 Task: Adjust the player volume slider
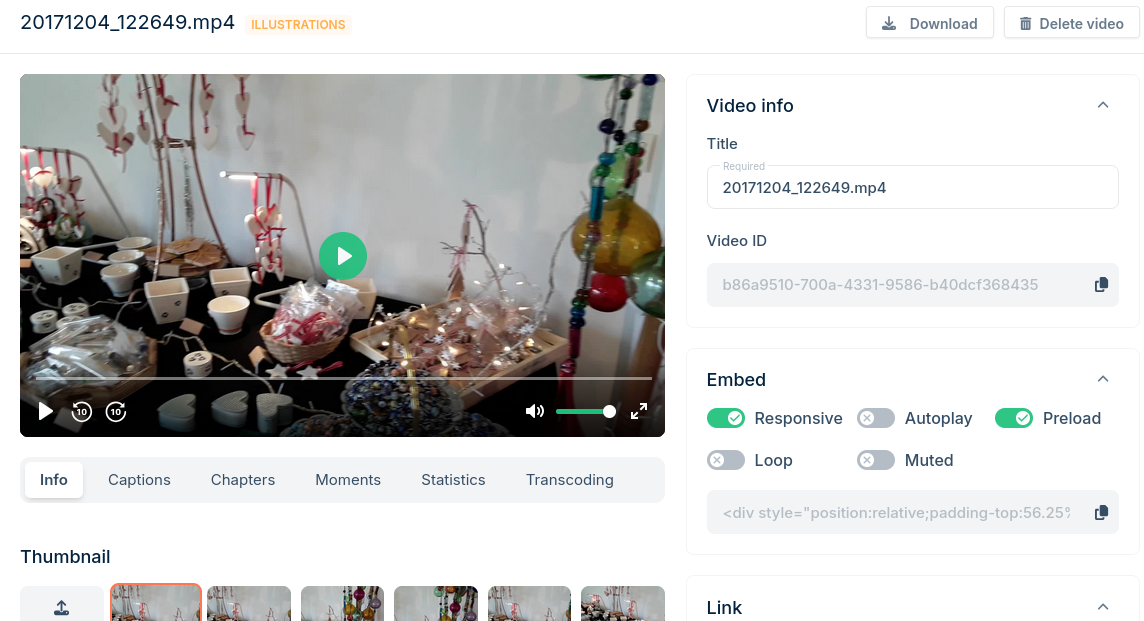[586, 412]
